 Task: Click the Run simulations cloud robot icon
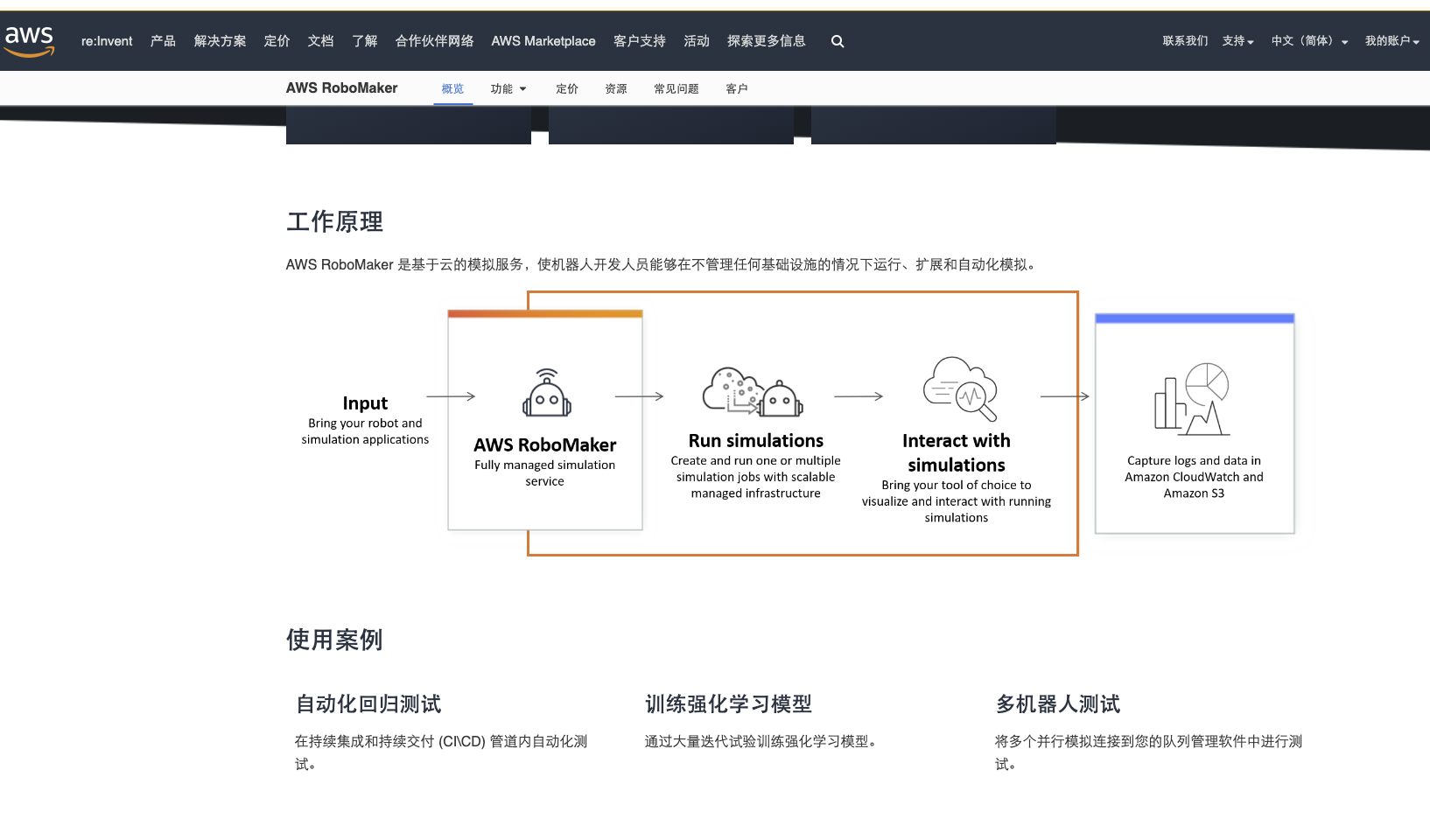[753, 391]
